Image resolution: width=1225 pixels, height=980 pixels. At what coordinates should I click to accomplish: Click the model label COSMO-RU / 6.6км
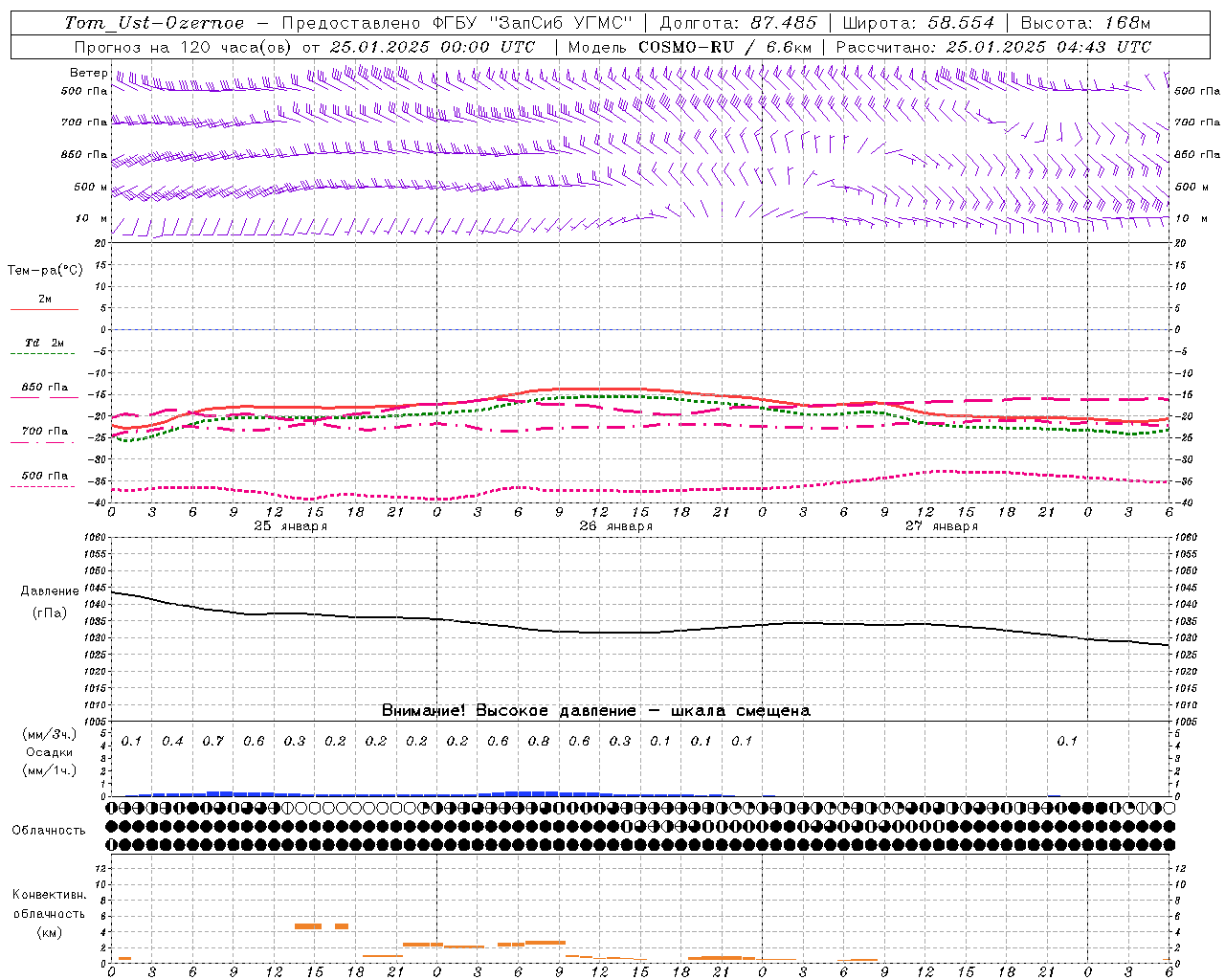[724, 47]
